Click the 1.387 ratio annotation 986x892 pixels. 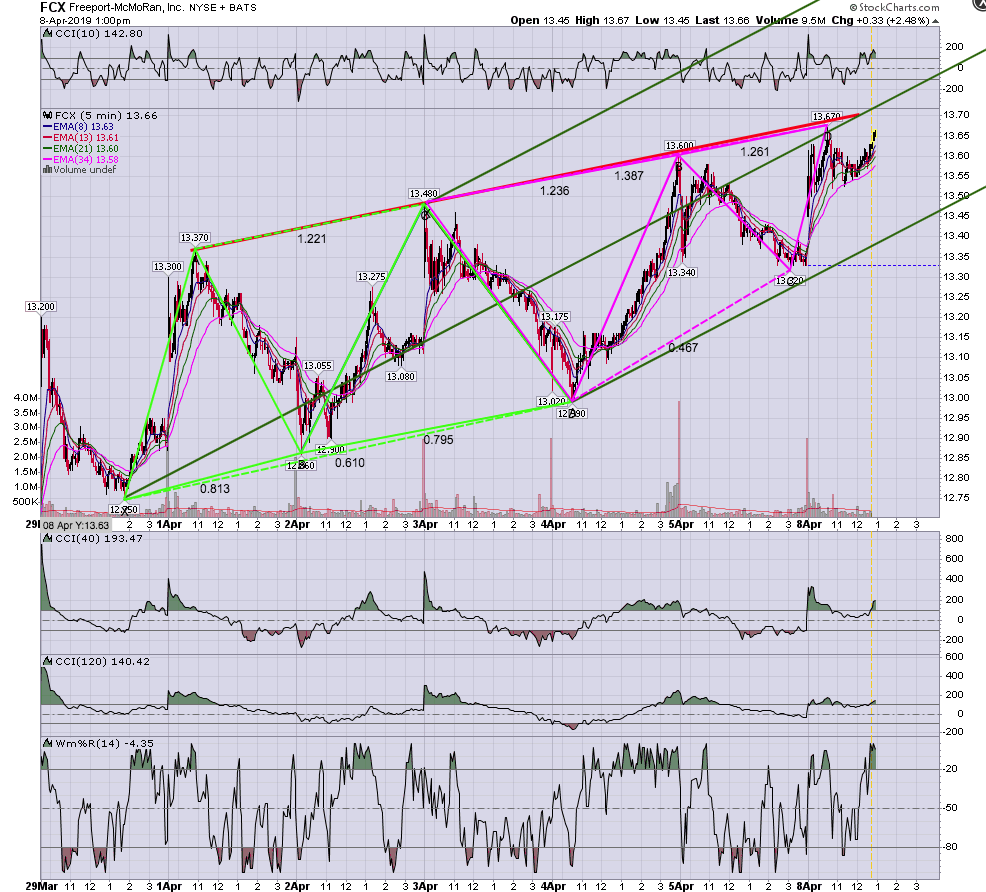(629, 176)
